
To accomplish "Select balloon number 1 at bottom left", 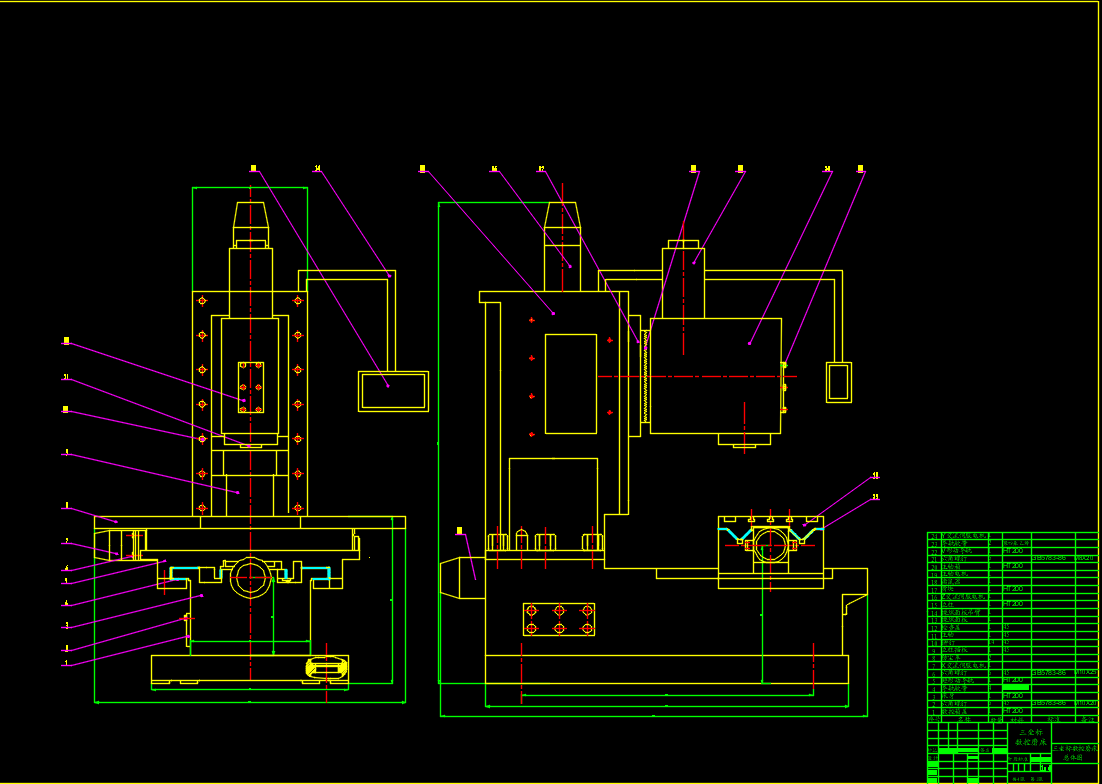I will [66, 662].
